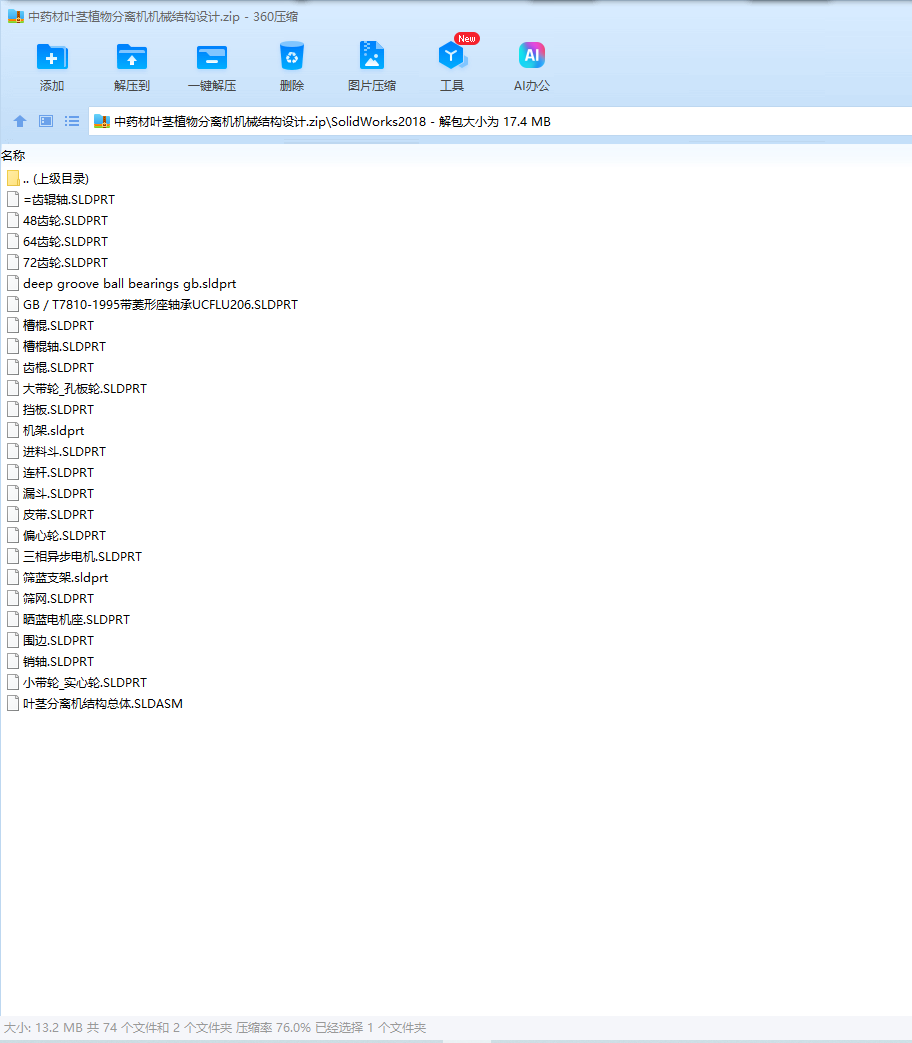The width and height of the screenshot is (912, 1043).
Task: Select the GB / T7810-1995 UCFLU206 bearing file
Action: click(x=160, y=304)
